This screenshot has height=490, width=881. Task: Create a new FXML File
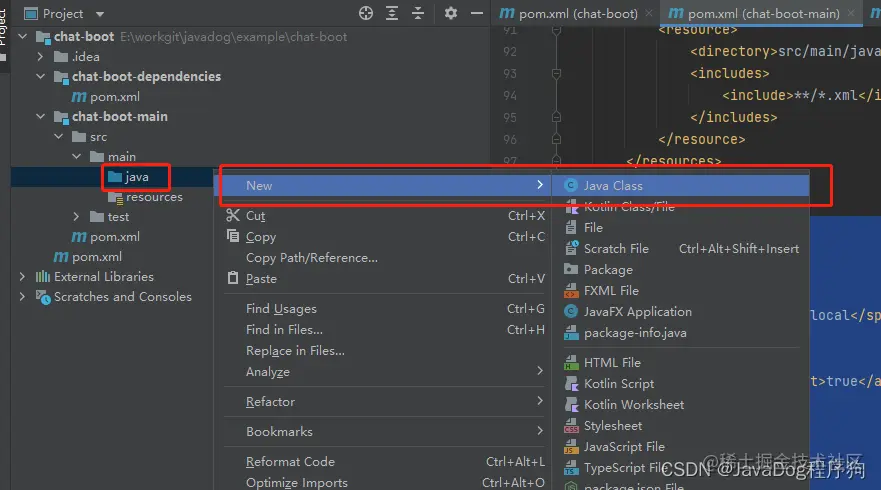[681, 291]
